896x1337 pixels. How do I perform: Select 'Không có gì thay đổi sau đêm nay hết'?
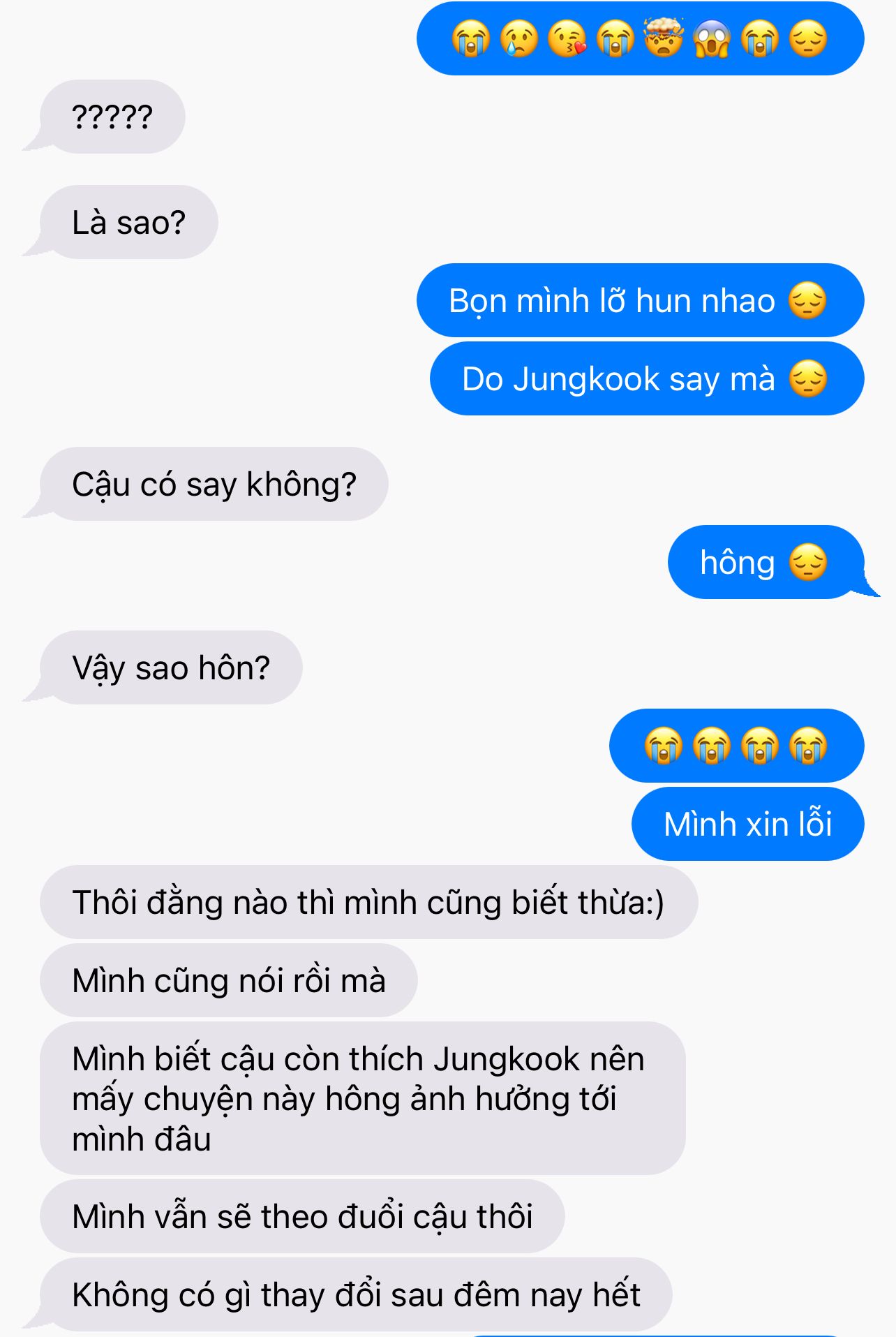pos(356,1295)
